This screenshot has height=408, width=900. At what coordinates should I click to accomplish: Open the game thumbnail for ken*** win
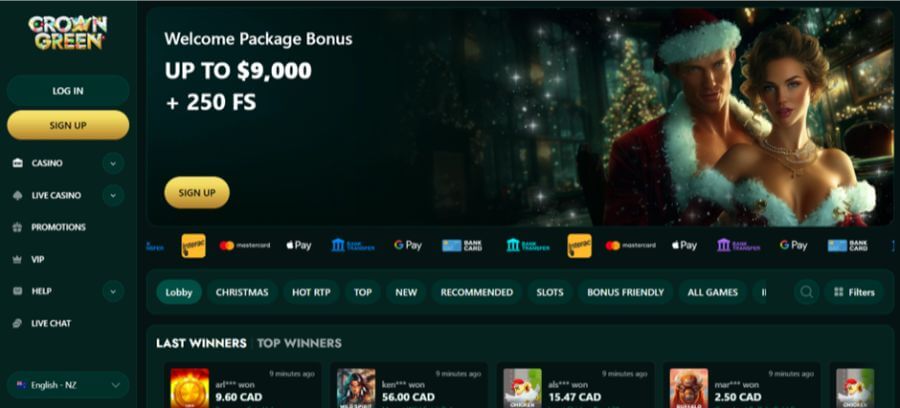[356, 388]
